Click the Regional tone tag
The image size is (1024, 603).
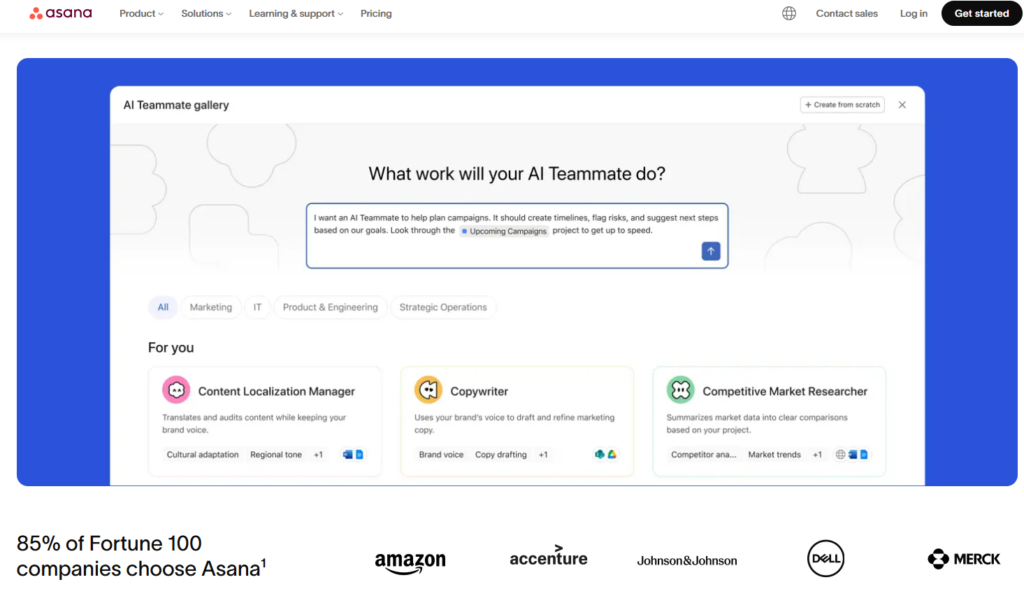click(x=276, y=455)
